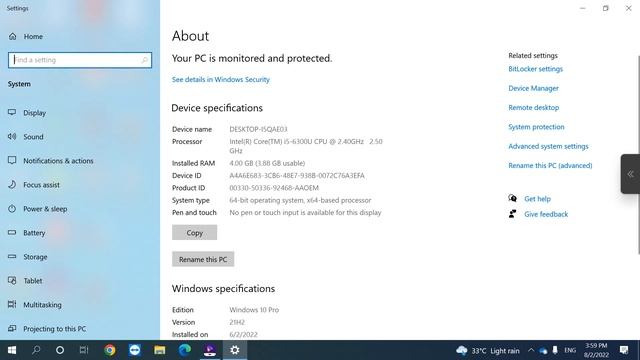640x360 pixels.
Task: Click the Display monitor icon in sidebar
Action: [12, 112]
